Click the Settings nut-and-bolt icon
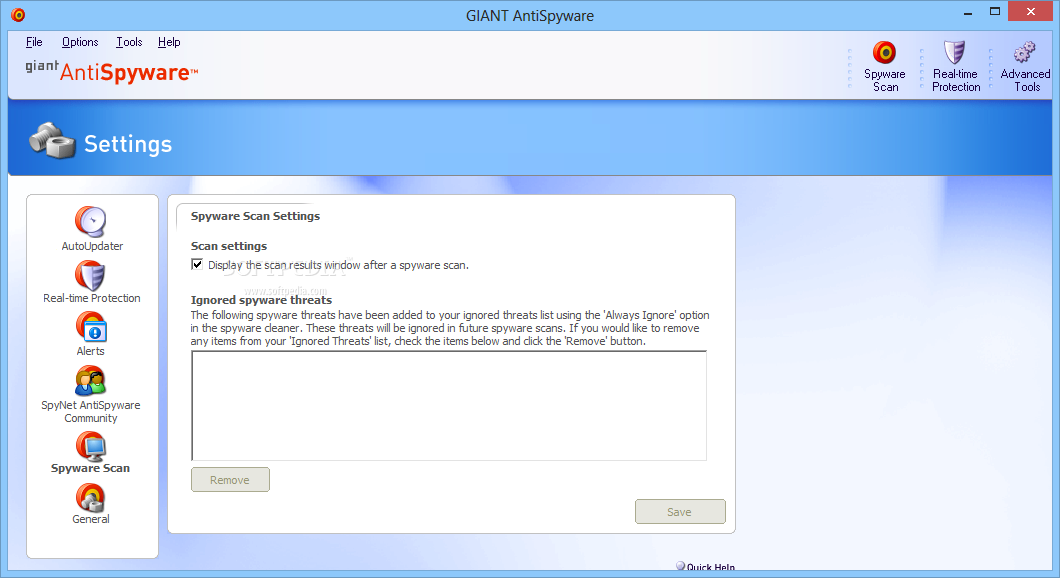The width and height of the screenshot is (1060, 578). point(52,141)
